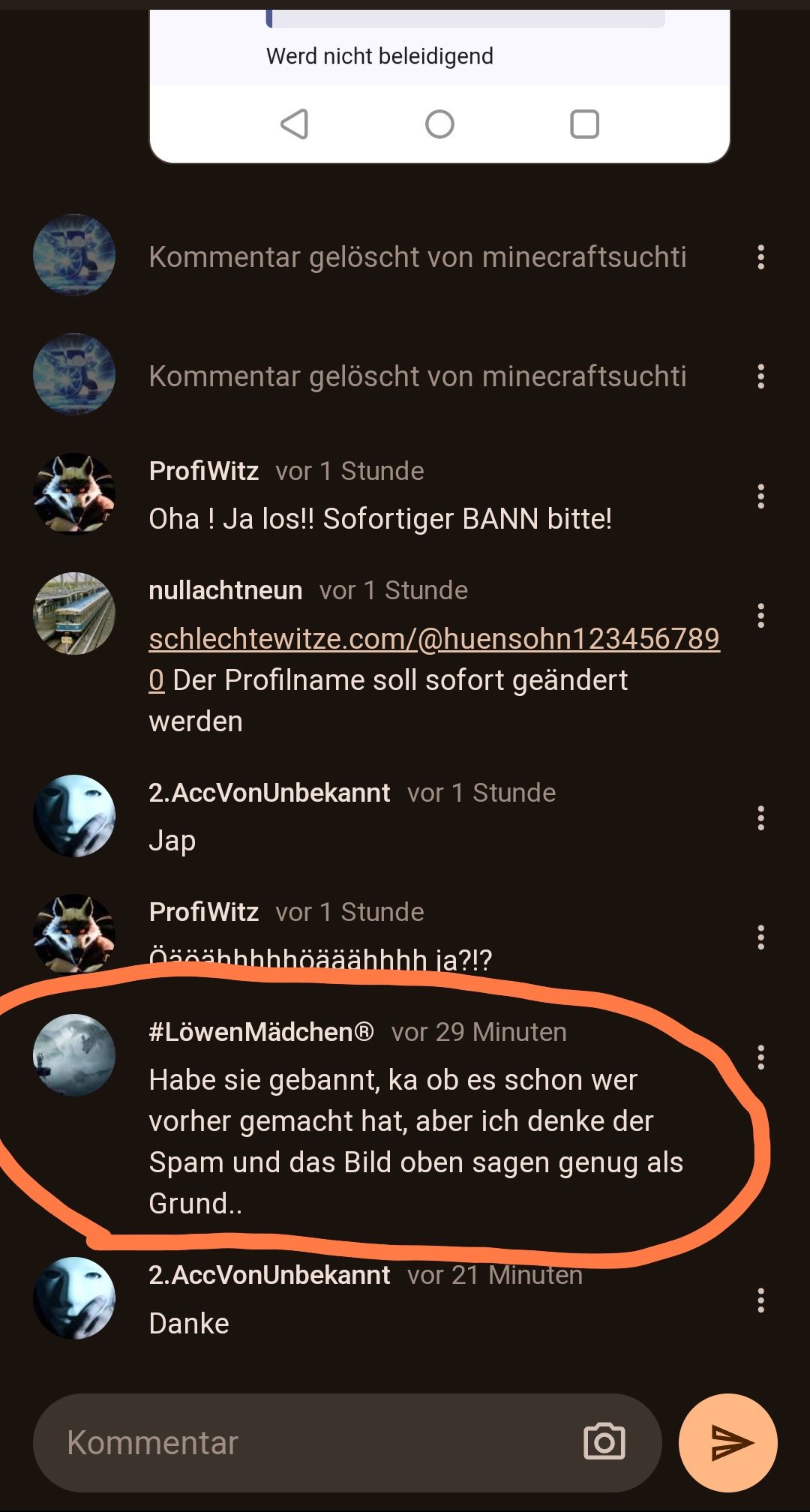Open three-dot menu for ProfiWitz BANN comment

[760, 496]
